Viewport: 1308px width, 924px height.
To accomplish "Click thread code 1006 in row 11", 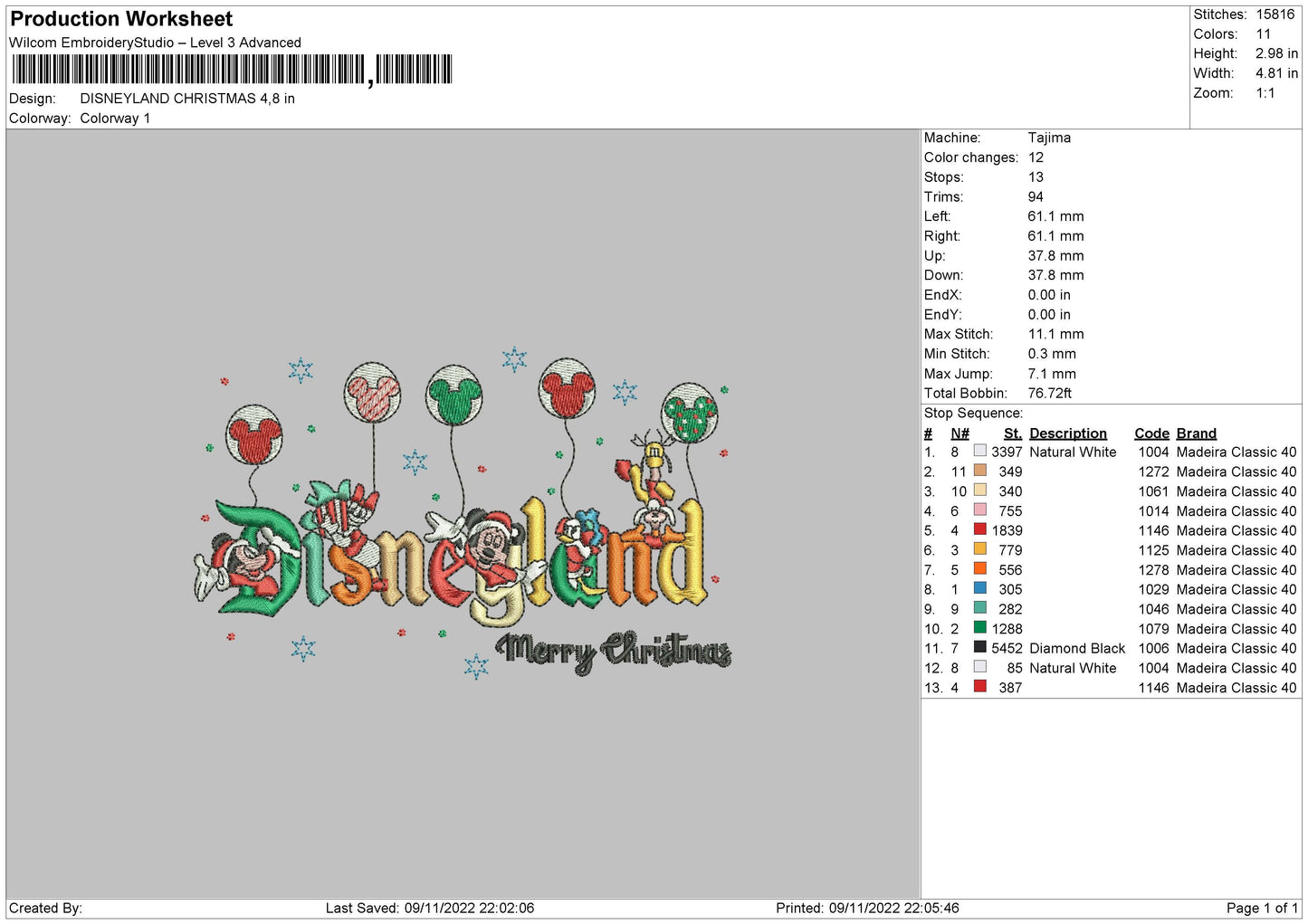I will [x=1153, y=648].
